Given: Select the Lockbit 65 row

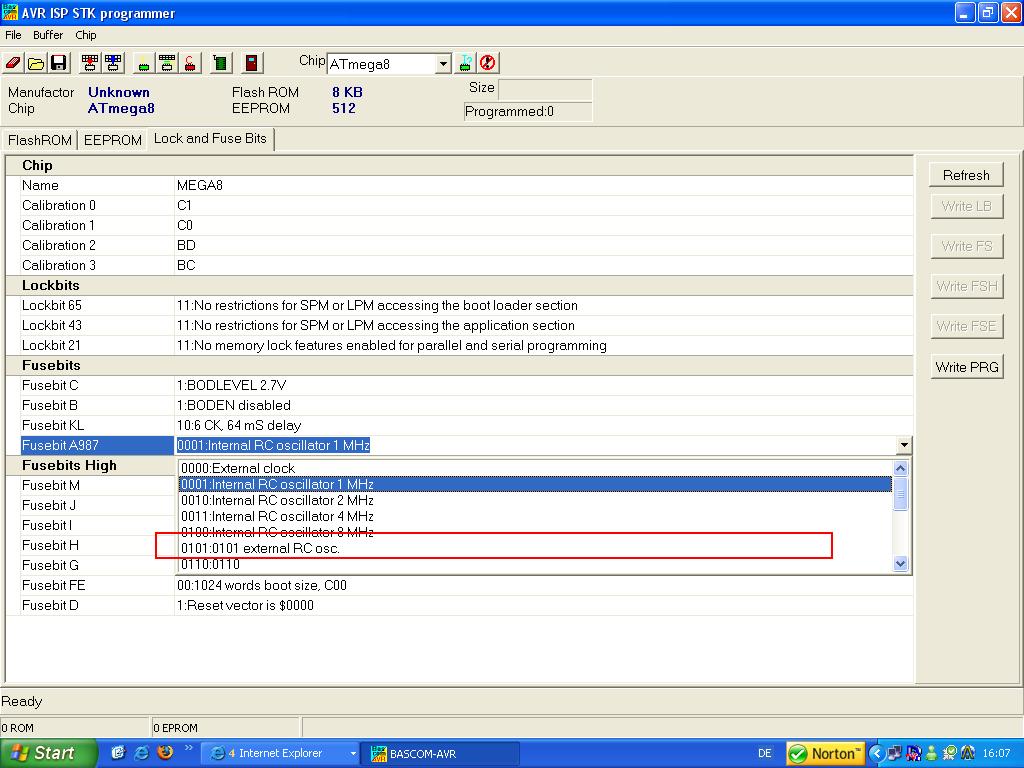Looking at the screenshot, I should tap(459, 305).
